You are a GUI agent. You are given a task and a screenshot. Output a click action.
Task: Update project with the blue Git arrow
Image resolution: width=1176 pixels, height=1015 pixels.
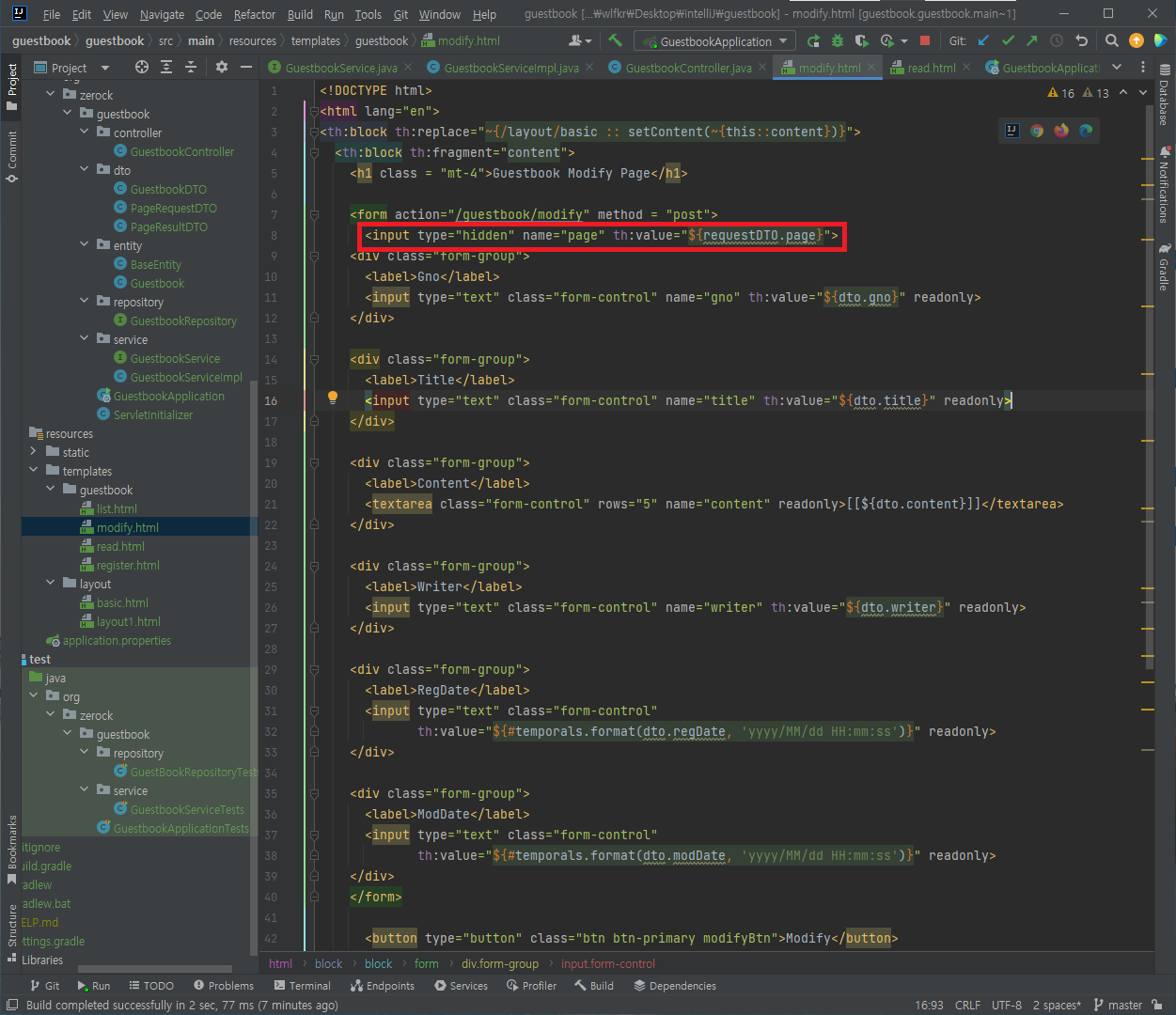[x=983, y=40]
